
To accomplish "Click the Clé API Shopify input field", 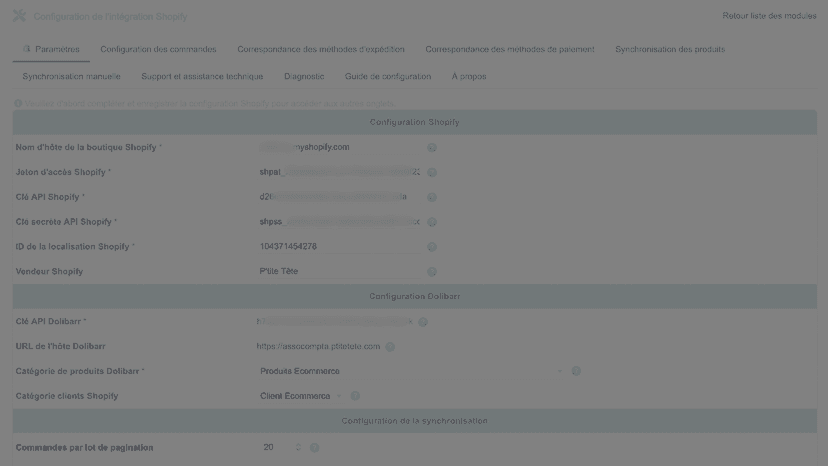I will 339,197.
